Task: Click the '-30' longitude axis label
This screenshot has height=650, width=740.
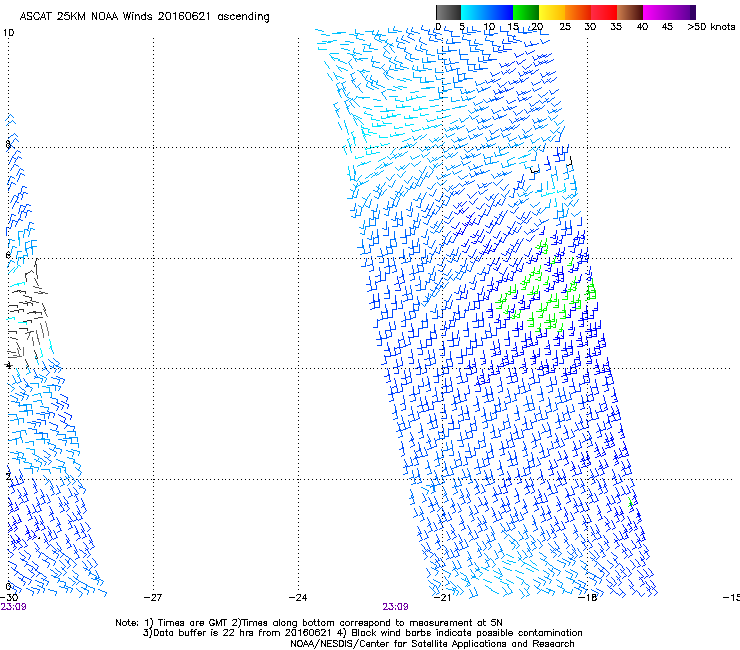Action: pyautogui.click(x=9, y=598)
